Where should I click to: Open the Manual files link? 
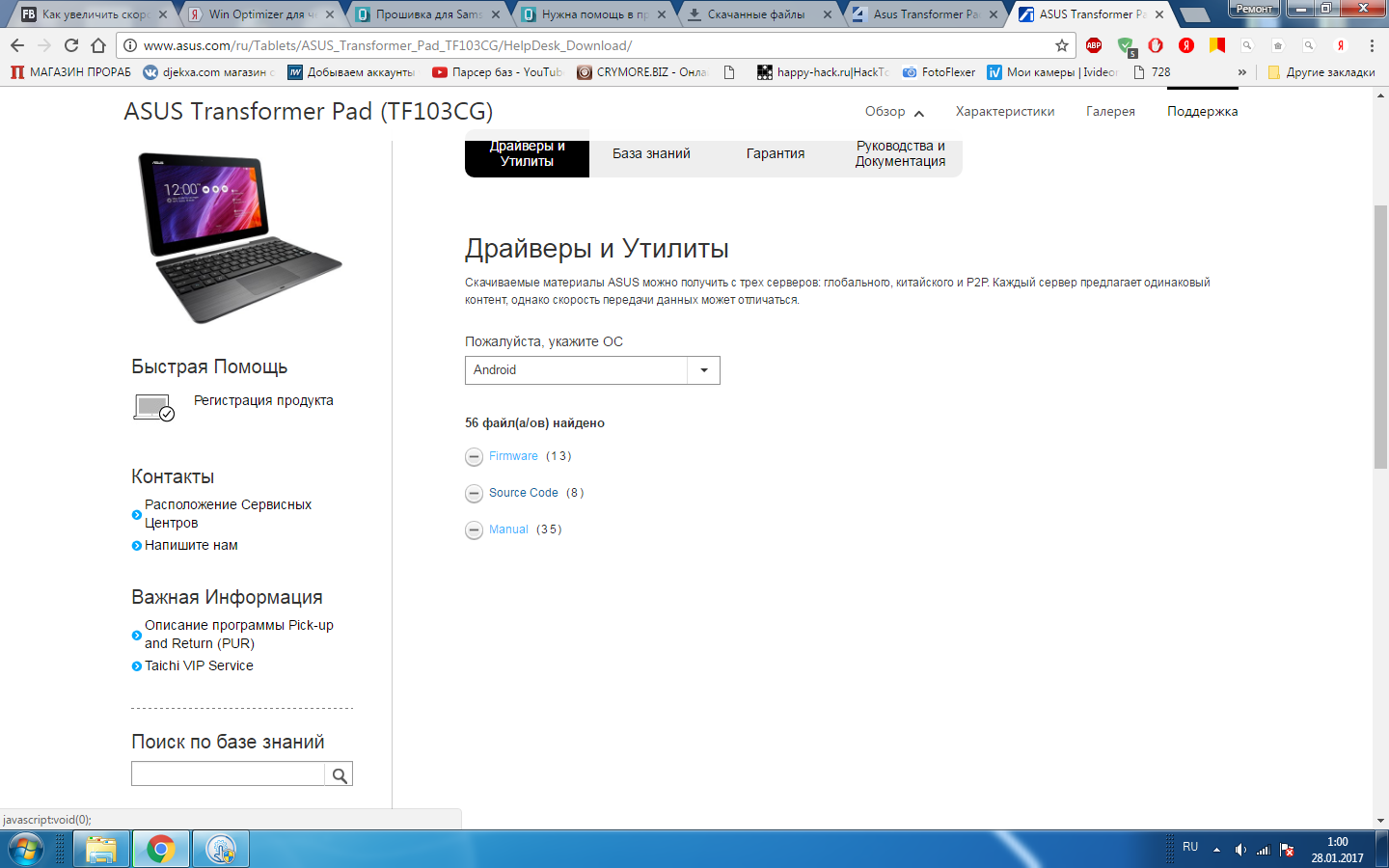[508, 529]
